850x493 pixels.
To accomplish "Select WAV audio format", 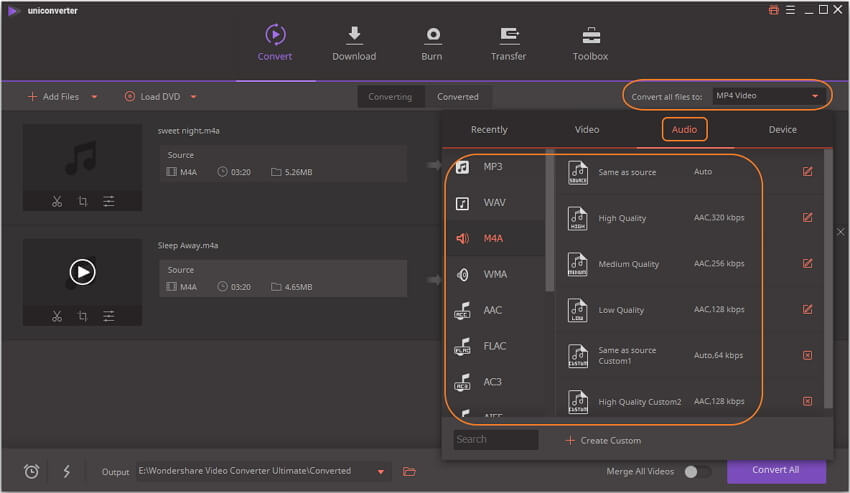I will pyautogui.click(x=494, y=202).
